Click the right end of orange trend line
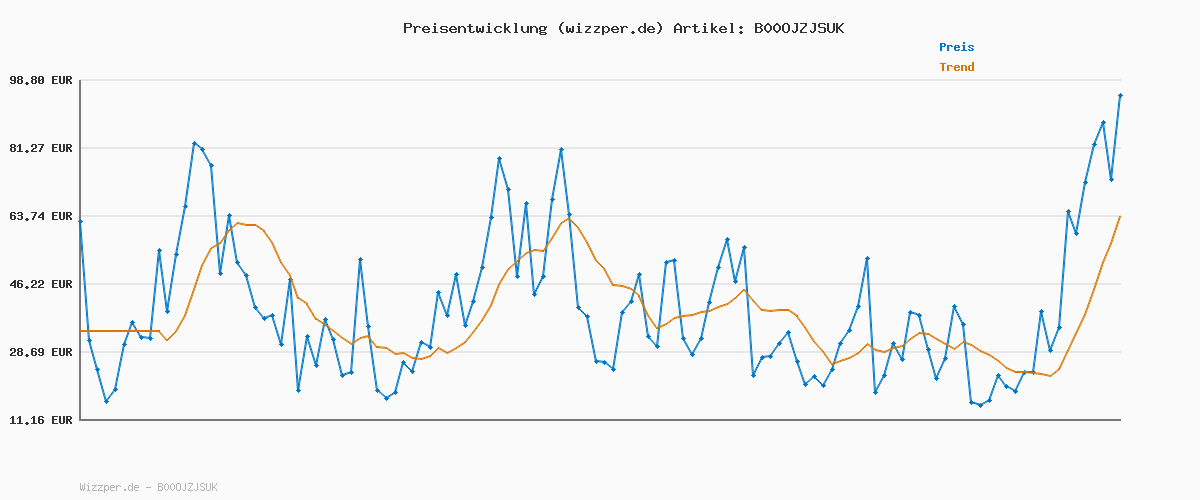This screenshot has width=1200, height=500. click(1120, 216)
